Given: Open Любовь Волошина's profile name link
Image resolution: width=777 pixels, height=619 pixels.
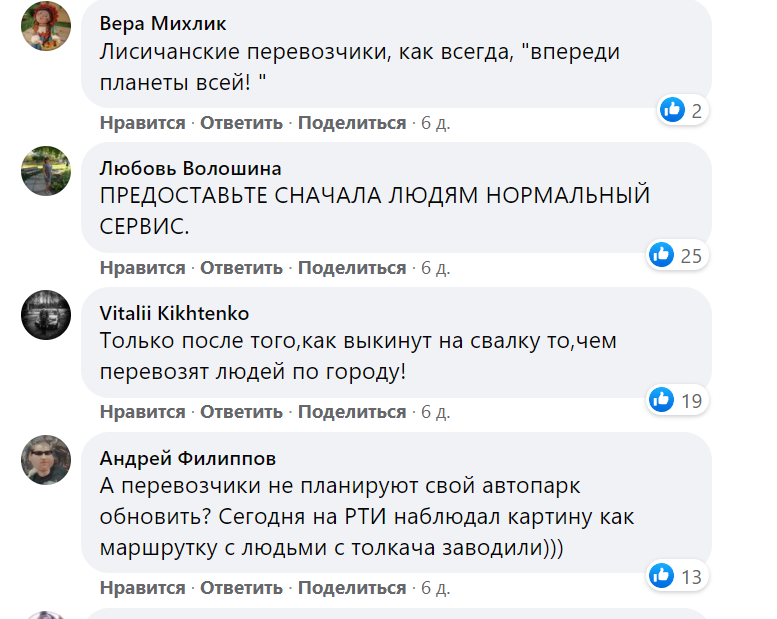Looking at the screenshot, I should coord(190,168).
